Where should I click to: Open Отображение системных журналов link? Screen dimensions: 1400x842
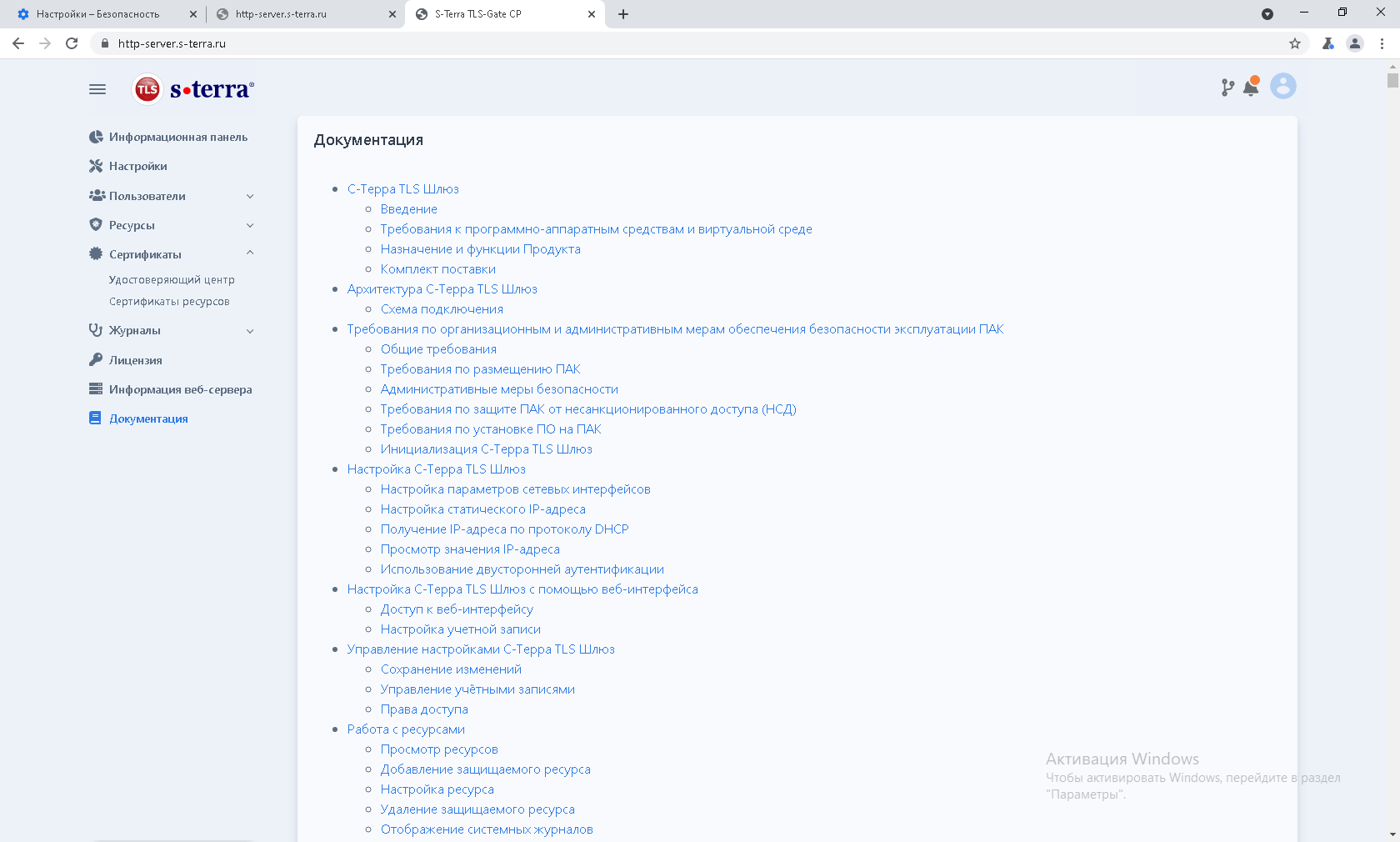coord(487,829)
